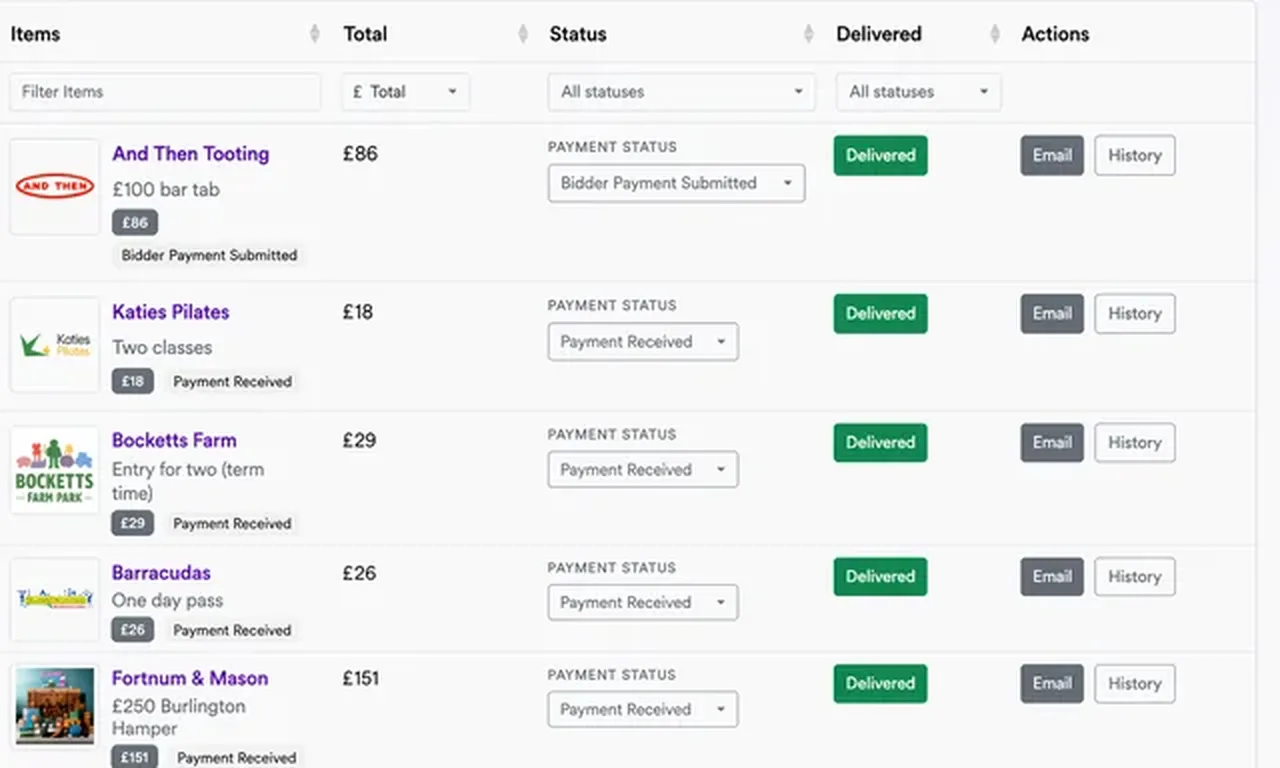
Task: View History for Katies Pilates
Action: pyautogui.click(x=1135, y=314)
